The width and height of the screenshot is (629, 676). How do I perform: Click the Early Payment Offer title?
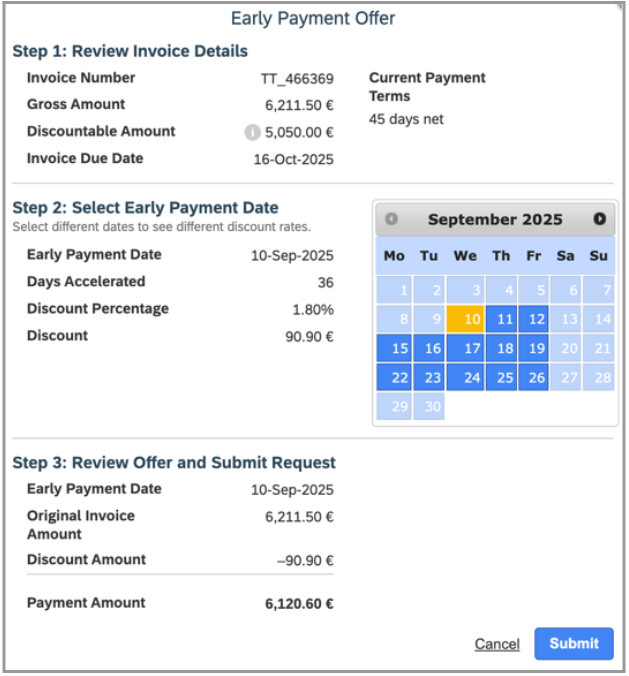[x=313, y=19]
